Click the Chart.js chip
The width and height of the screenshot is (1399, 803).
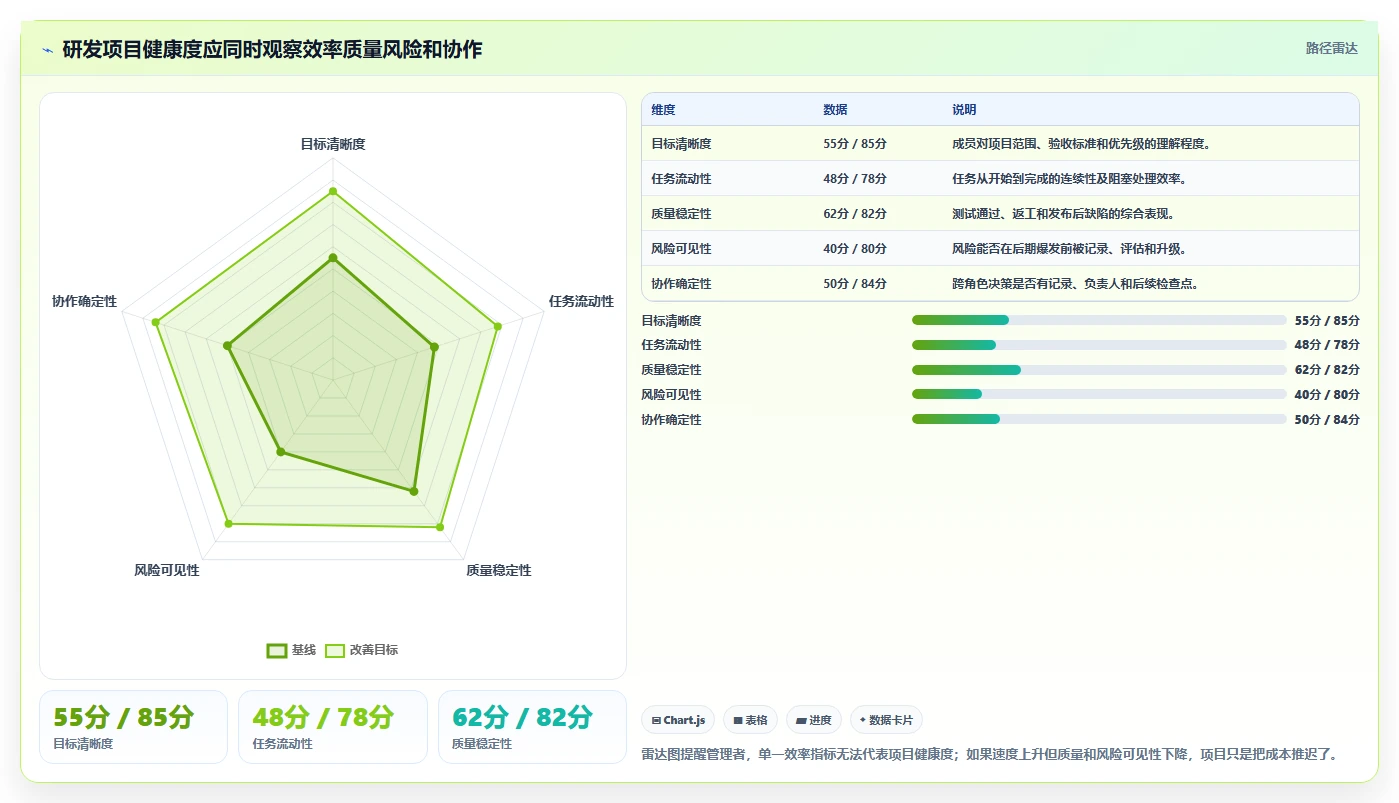point(678,720)
